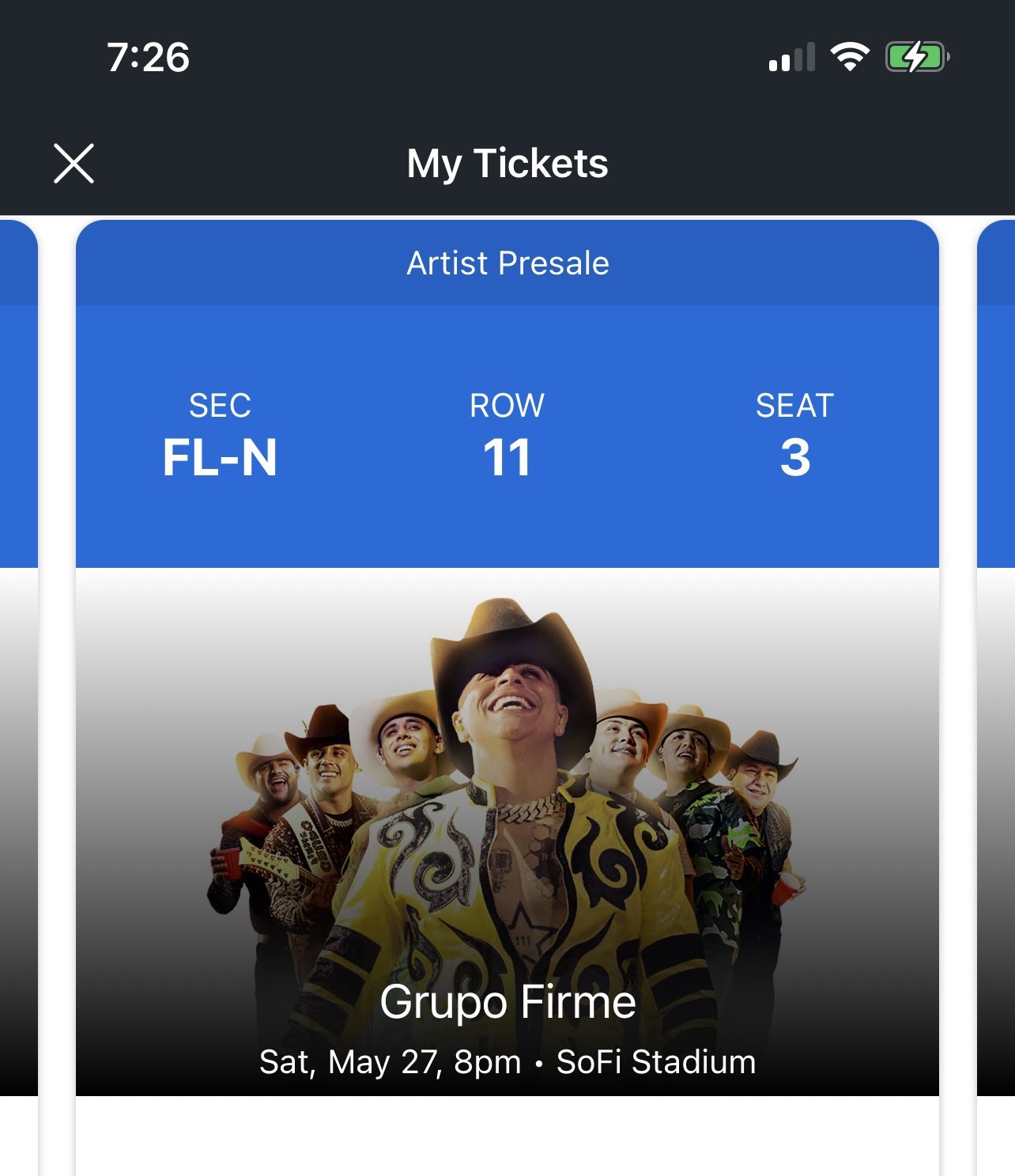This screenshot has width=1015, height=1176.
Task: Tap the Sat, May 27, 8pm date text
Action: pyautogui.click(x=390, y=1062)
